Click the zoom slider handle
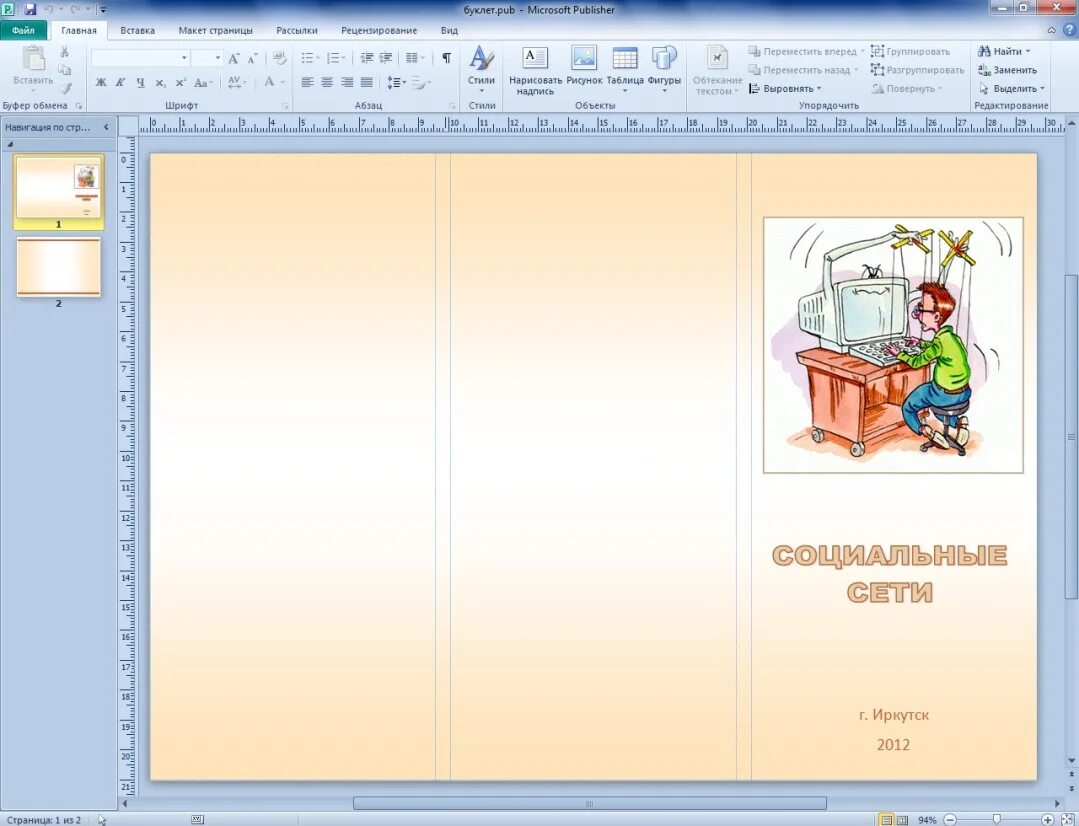 tap(996, 820)
